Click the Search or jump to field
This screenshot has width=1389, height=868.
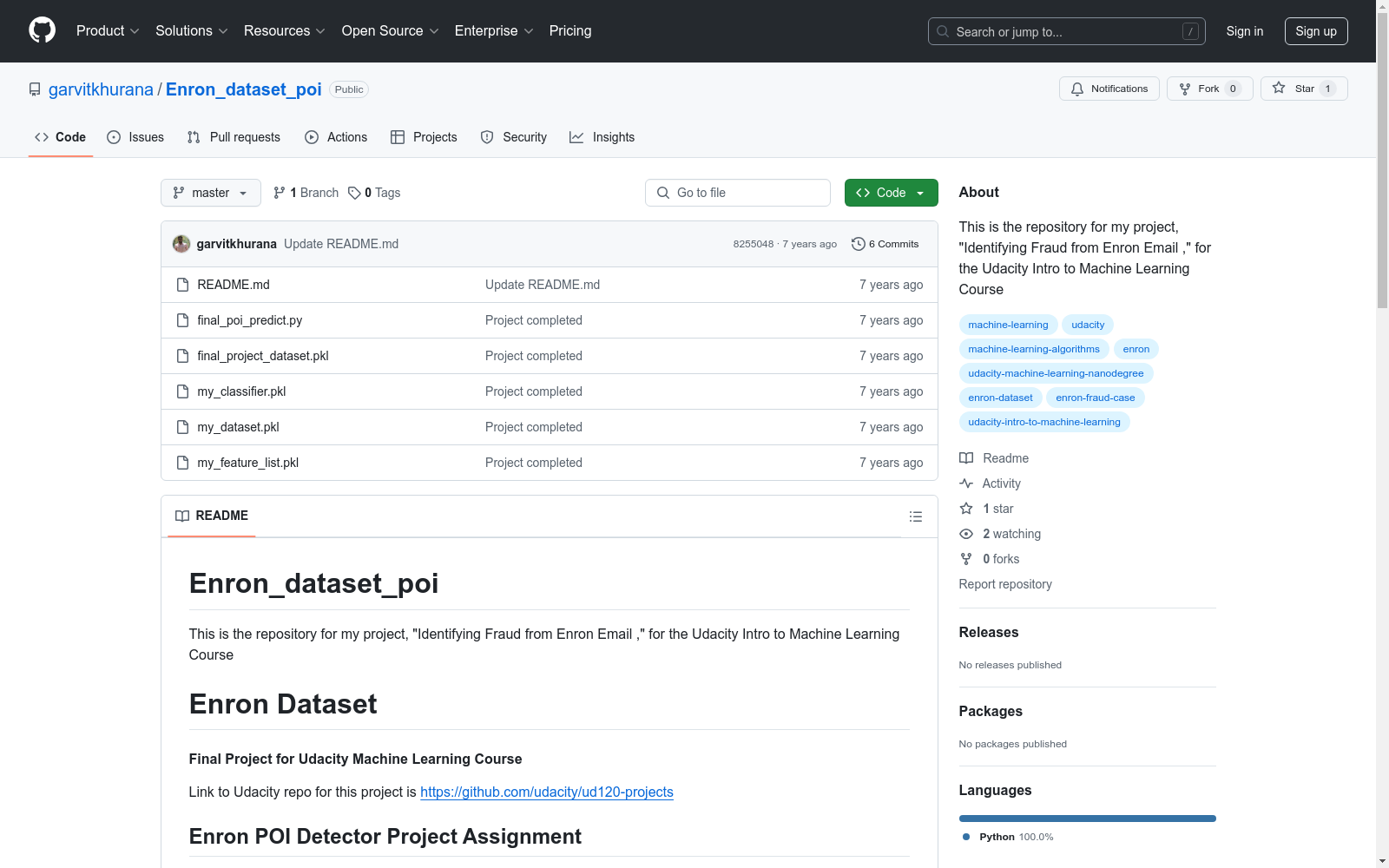pos(1067,31)
